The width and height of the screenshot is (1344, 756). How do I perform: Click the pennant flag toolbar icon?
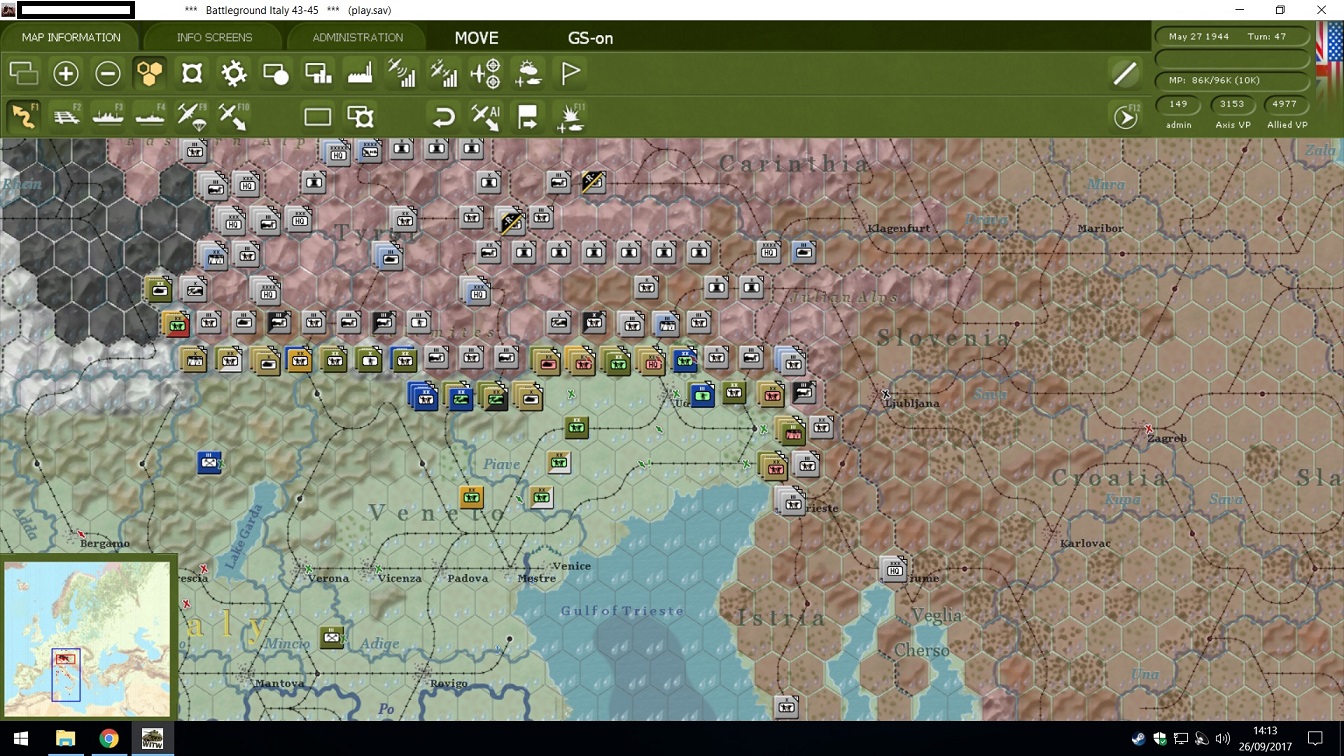(x=570, y=73)
